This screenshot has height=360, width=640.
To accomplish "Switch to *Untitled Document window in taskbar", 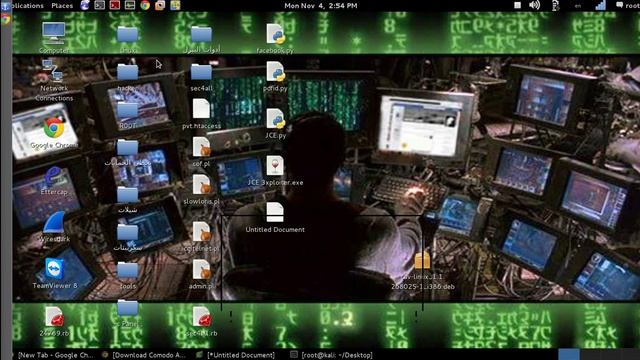I will coord(236,355).
